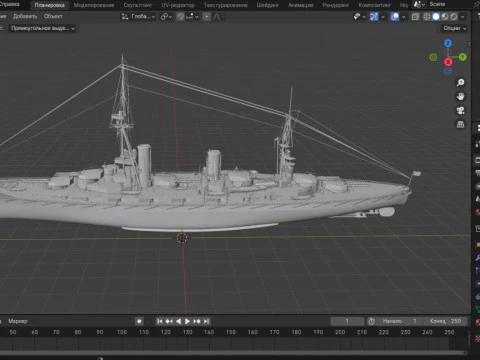The height and width of the screenshot is (360, 480).
Task: Click the 3D cursor at origin
Action: (182, 238)
